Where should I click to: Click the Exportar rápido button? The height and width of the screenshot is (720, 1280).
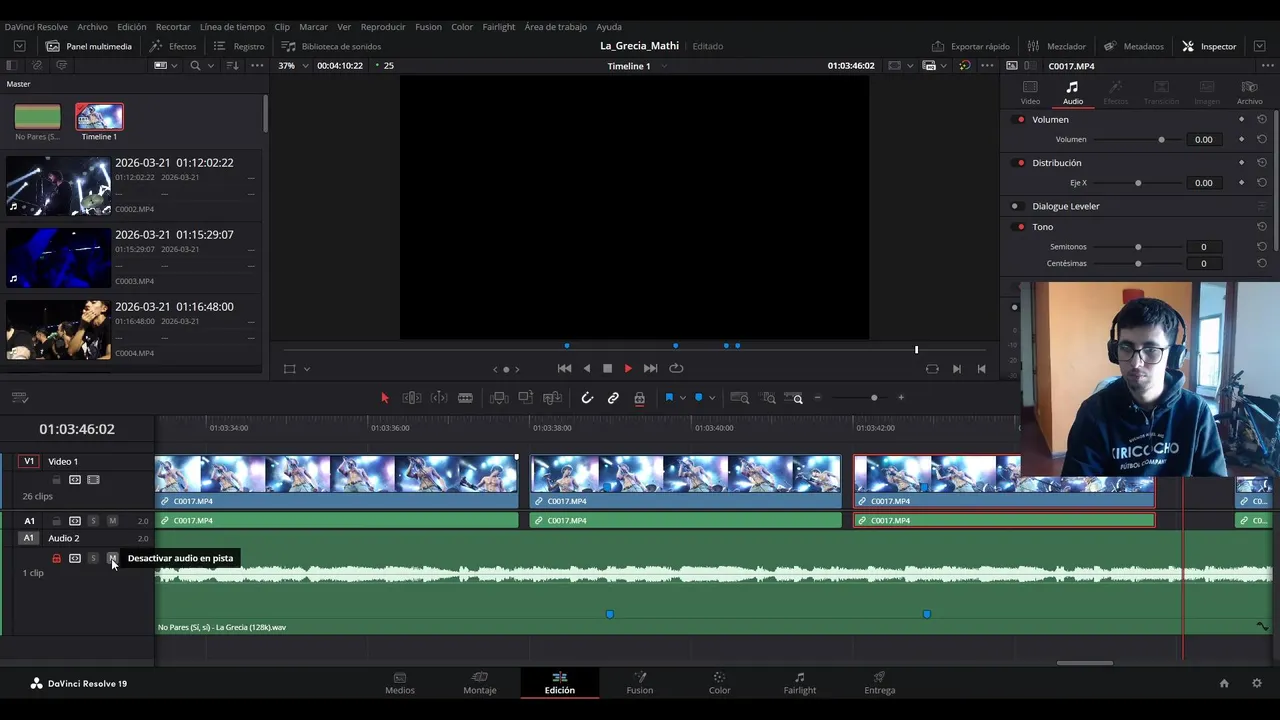970,46
